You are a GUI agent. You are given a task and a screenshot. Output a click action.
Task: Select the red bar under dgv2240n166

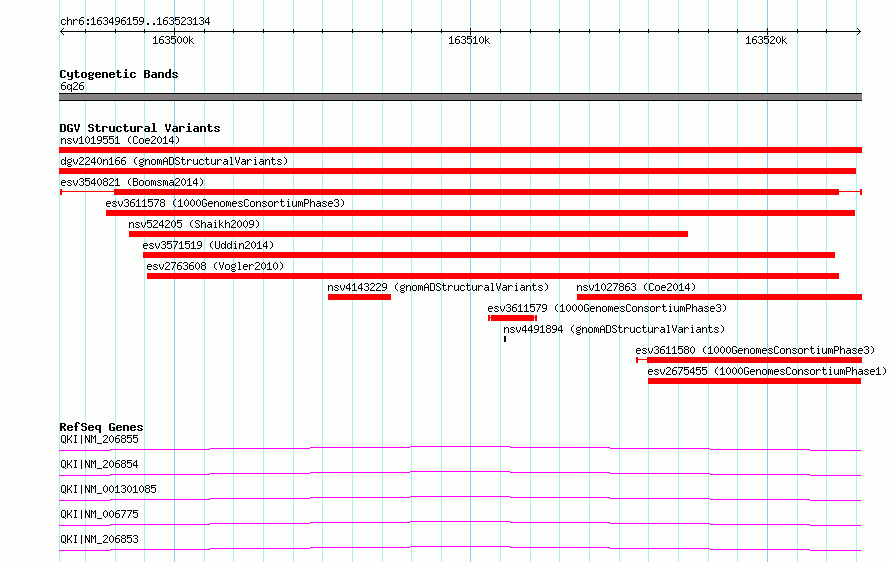tap(457, 171)
